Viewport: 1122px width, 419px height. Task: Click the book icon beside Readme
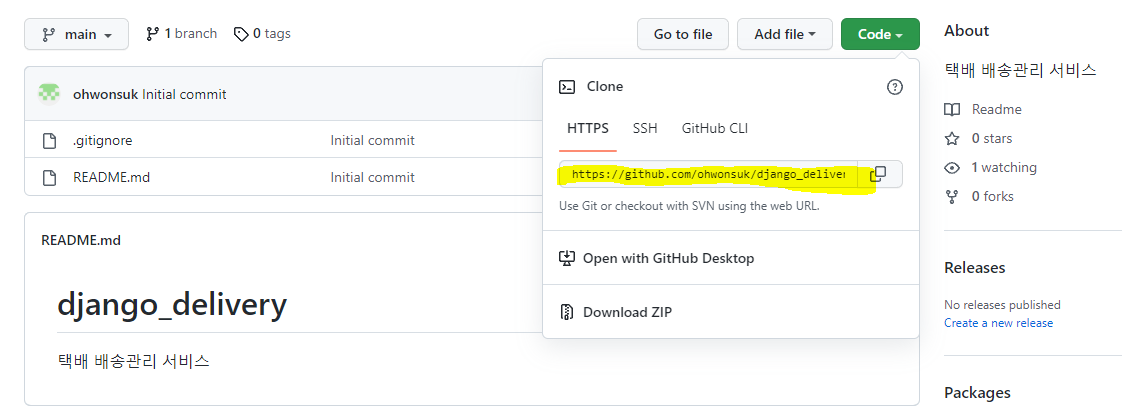(952, 110)
